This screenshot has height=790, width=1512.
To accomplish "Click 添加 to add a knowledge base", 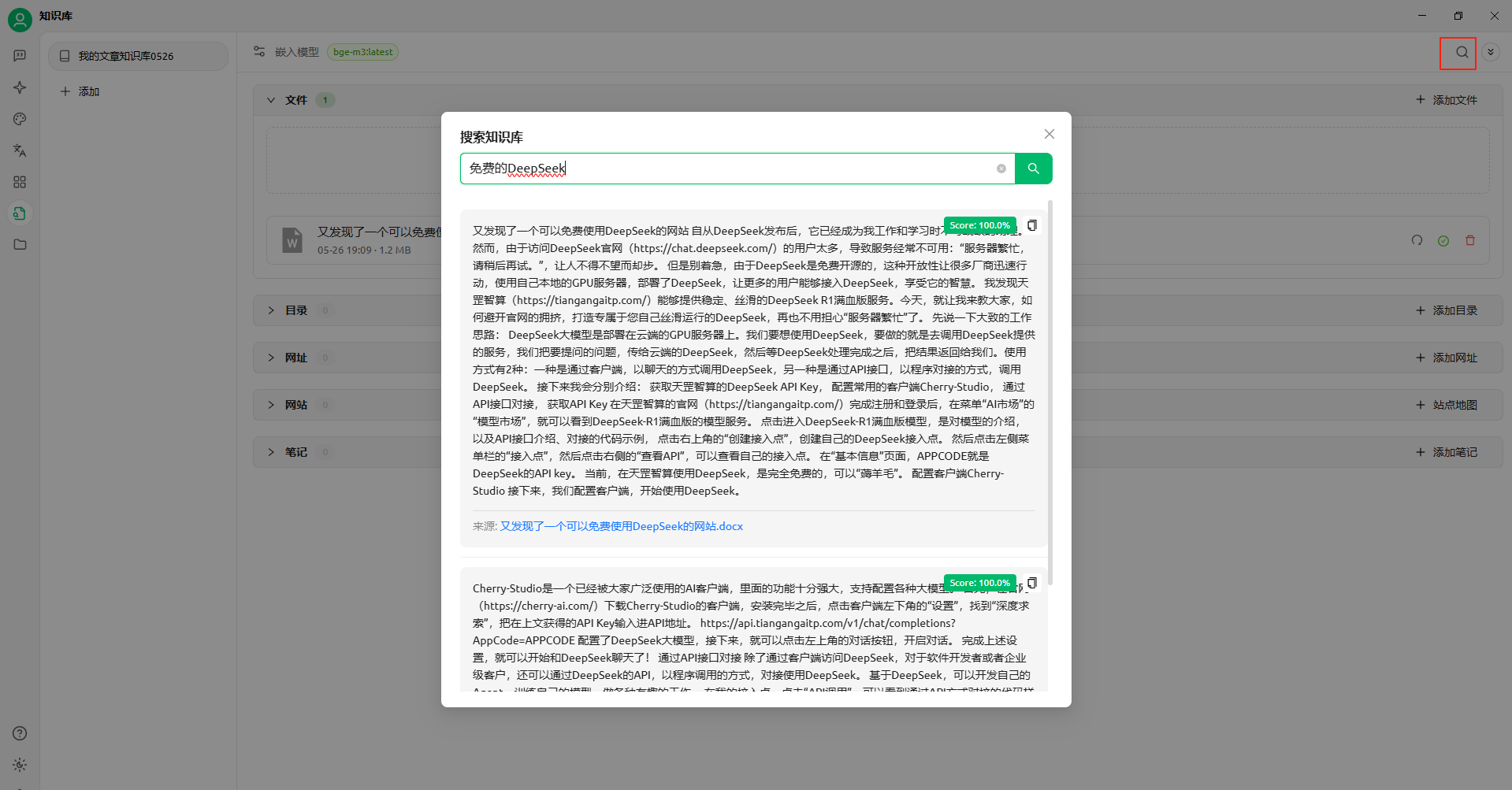I will coord(80,91).
